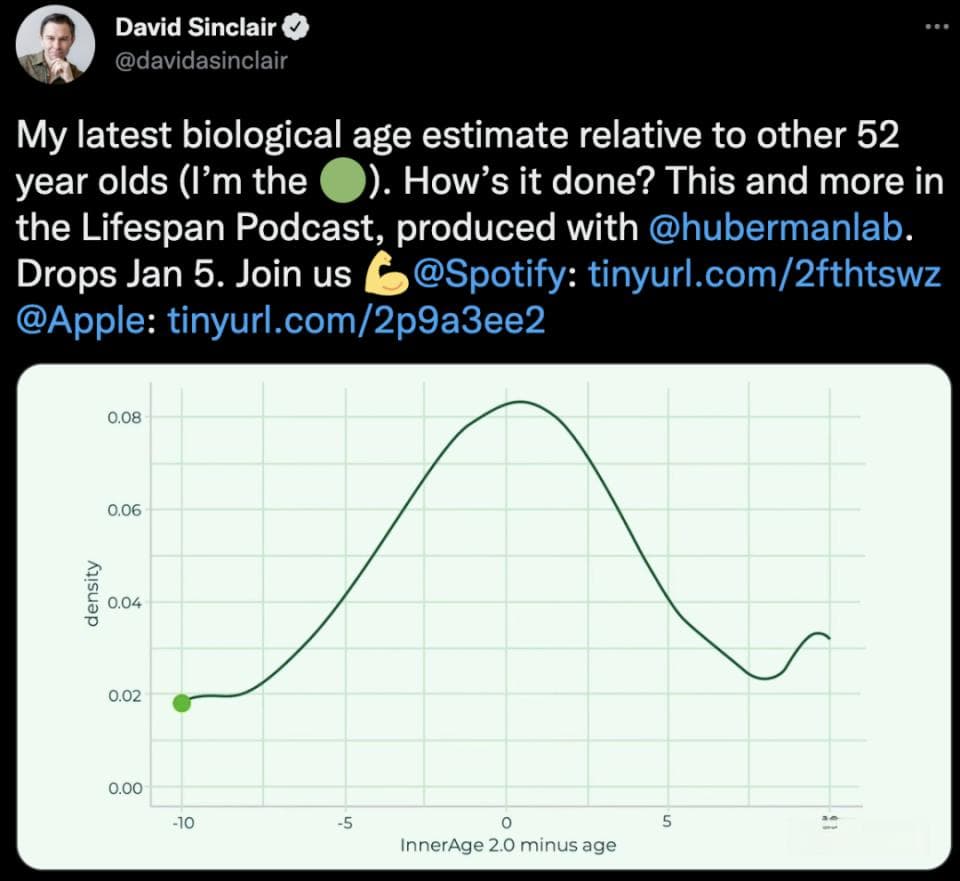Screen dimensions: 960x881
Task: Click the -10 x-axis tick label
Action: click(183, 823)
